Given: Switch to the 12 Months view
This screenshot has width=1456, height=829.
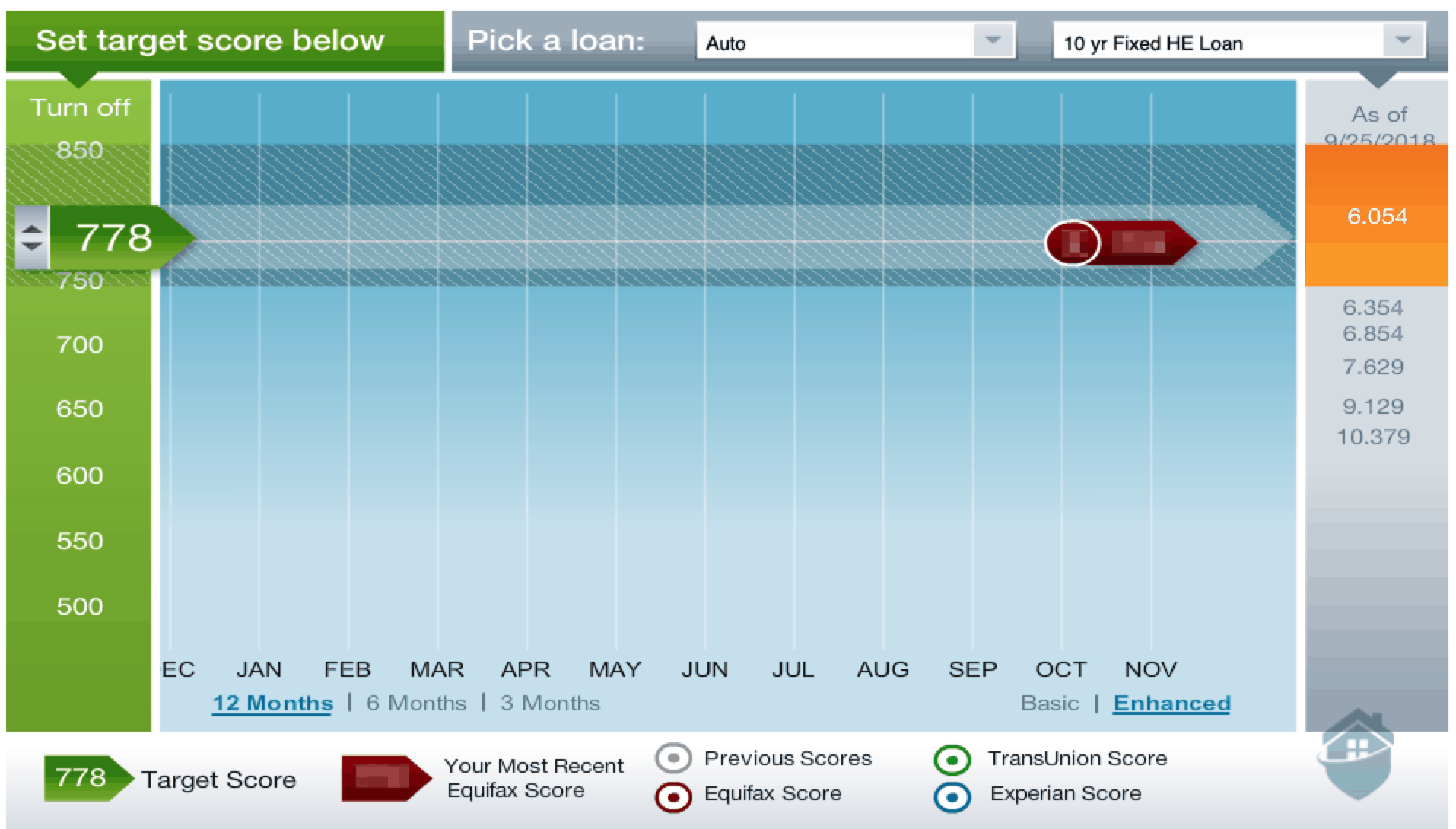Looking at the screenshot, I should (272, 703).
